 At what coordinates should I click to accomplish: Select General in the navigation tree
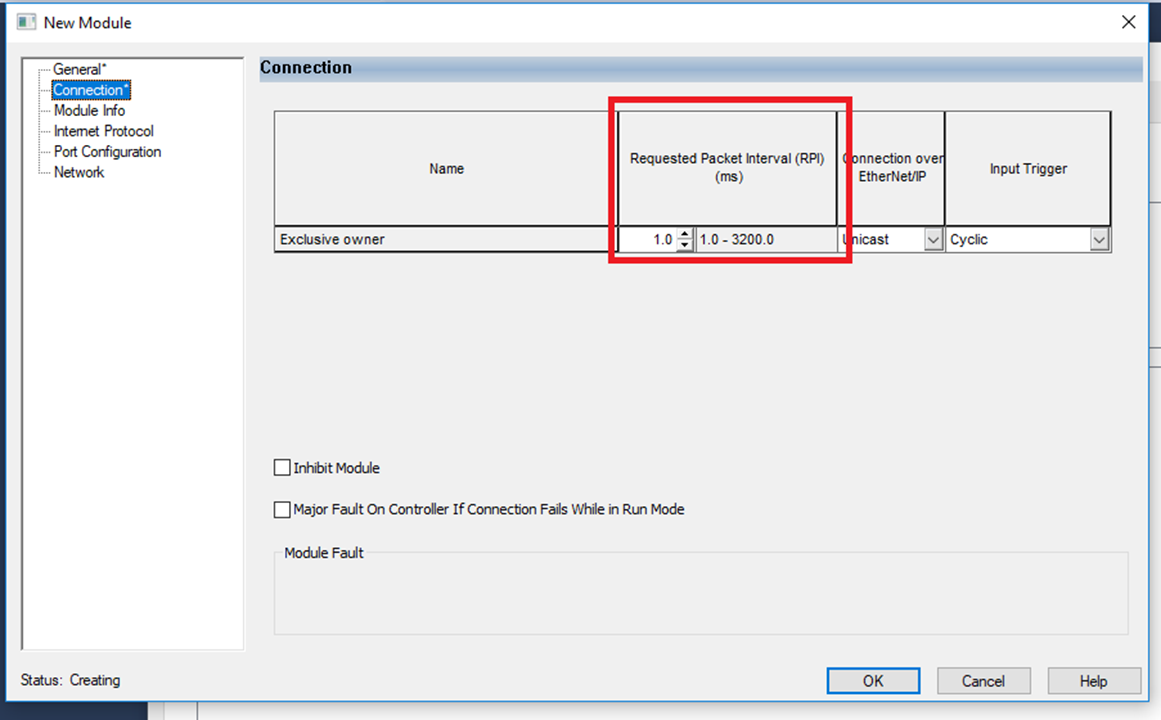click(x=79, y=69)
